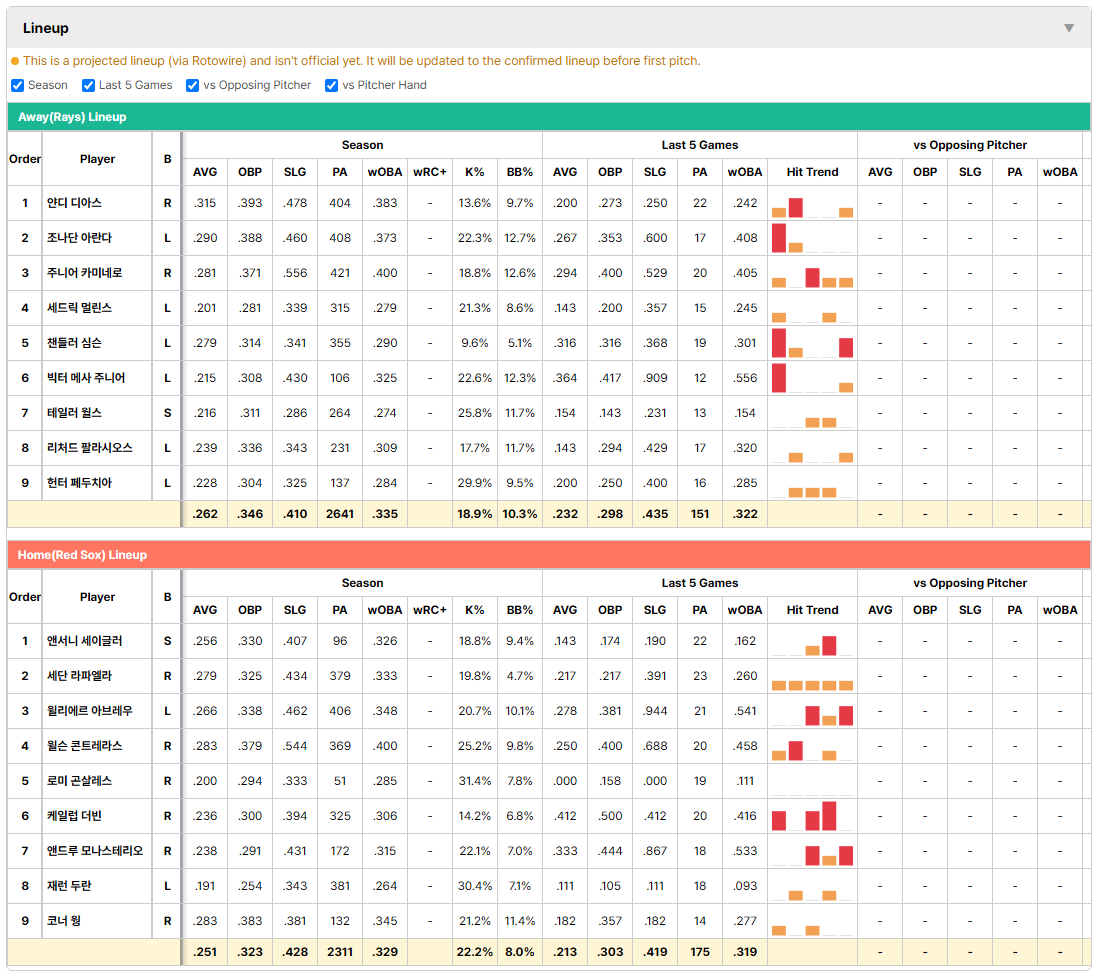Collapse the Lineup panel arrow
This screenshot has width=1098, height=977.
pyautogui.click(x=1069, y=28)
